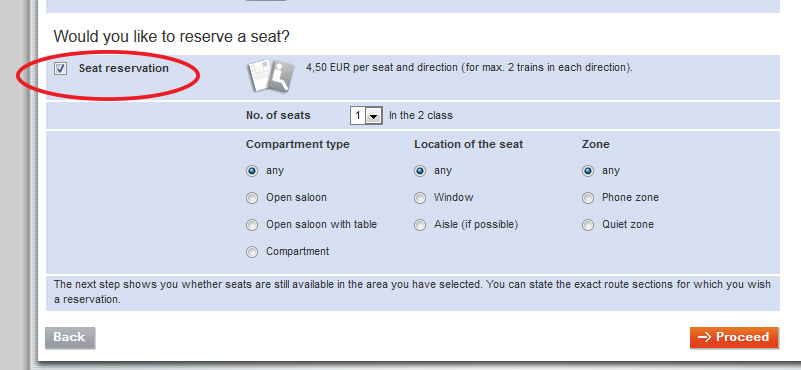
Task: Click the 'Would you like to reserve a seat?' heading
Action: [x=172, y=37]
